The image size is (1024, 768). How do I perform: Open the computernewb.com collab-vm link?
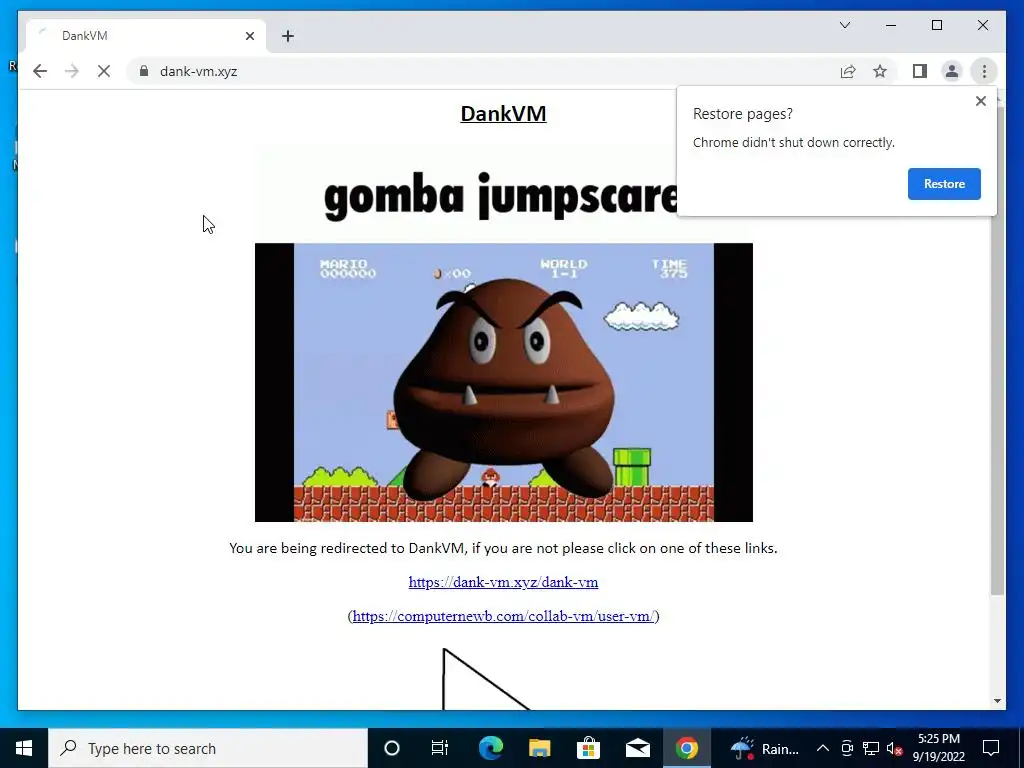(504, 616)
